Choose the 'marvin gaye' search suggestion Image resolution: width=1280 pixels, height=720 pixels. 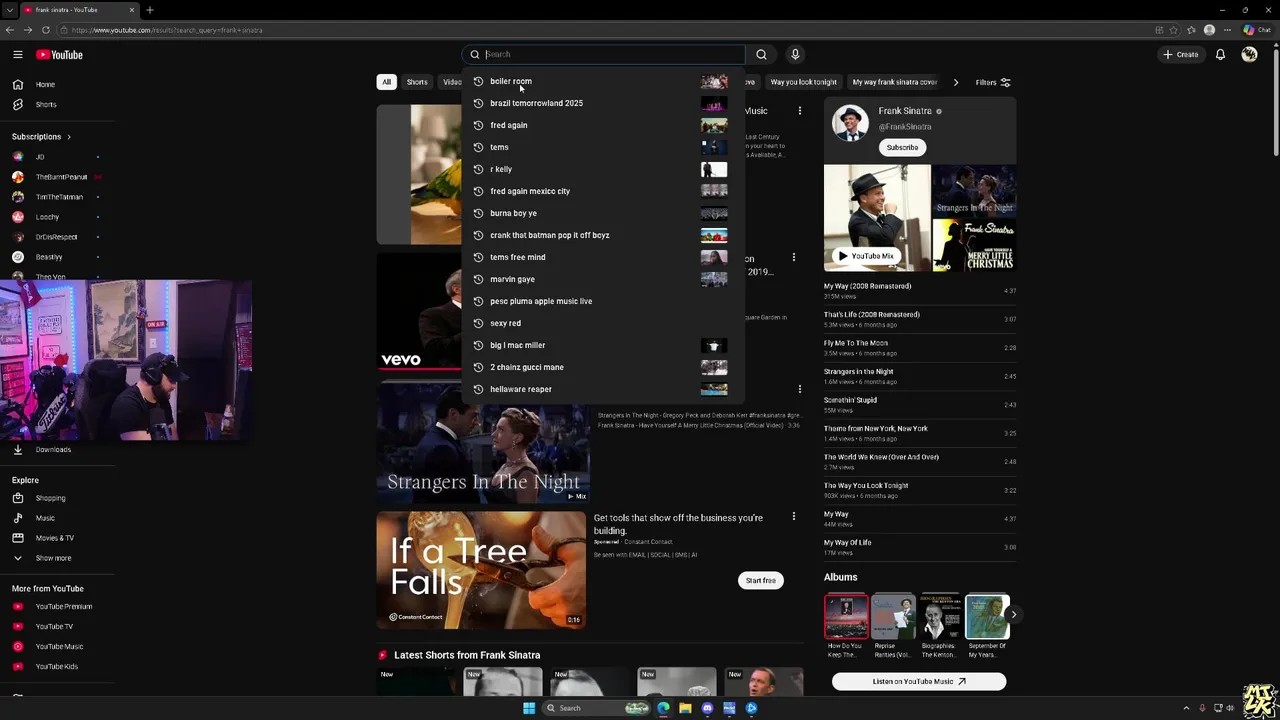pos(603,279)
